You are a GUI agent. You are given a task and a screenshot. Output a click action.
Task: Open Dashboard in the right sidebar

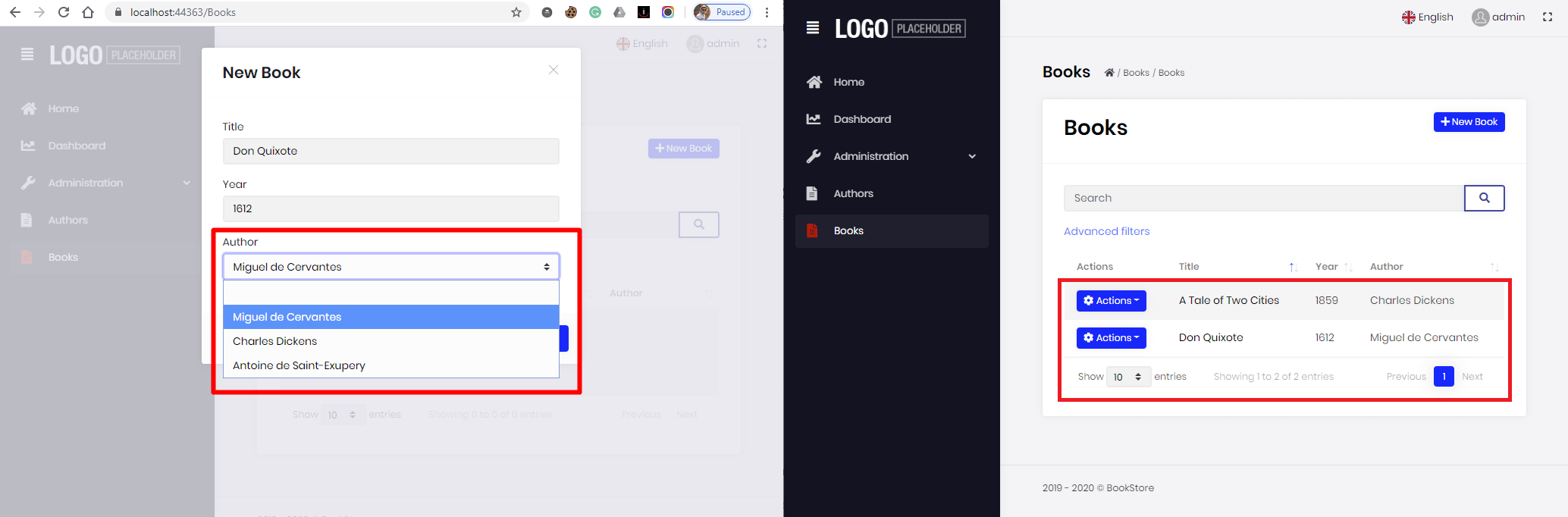coord(862,119)
